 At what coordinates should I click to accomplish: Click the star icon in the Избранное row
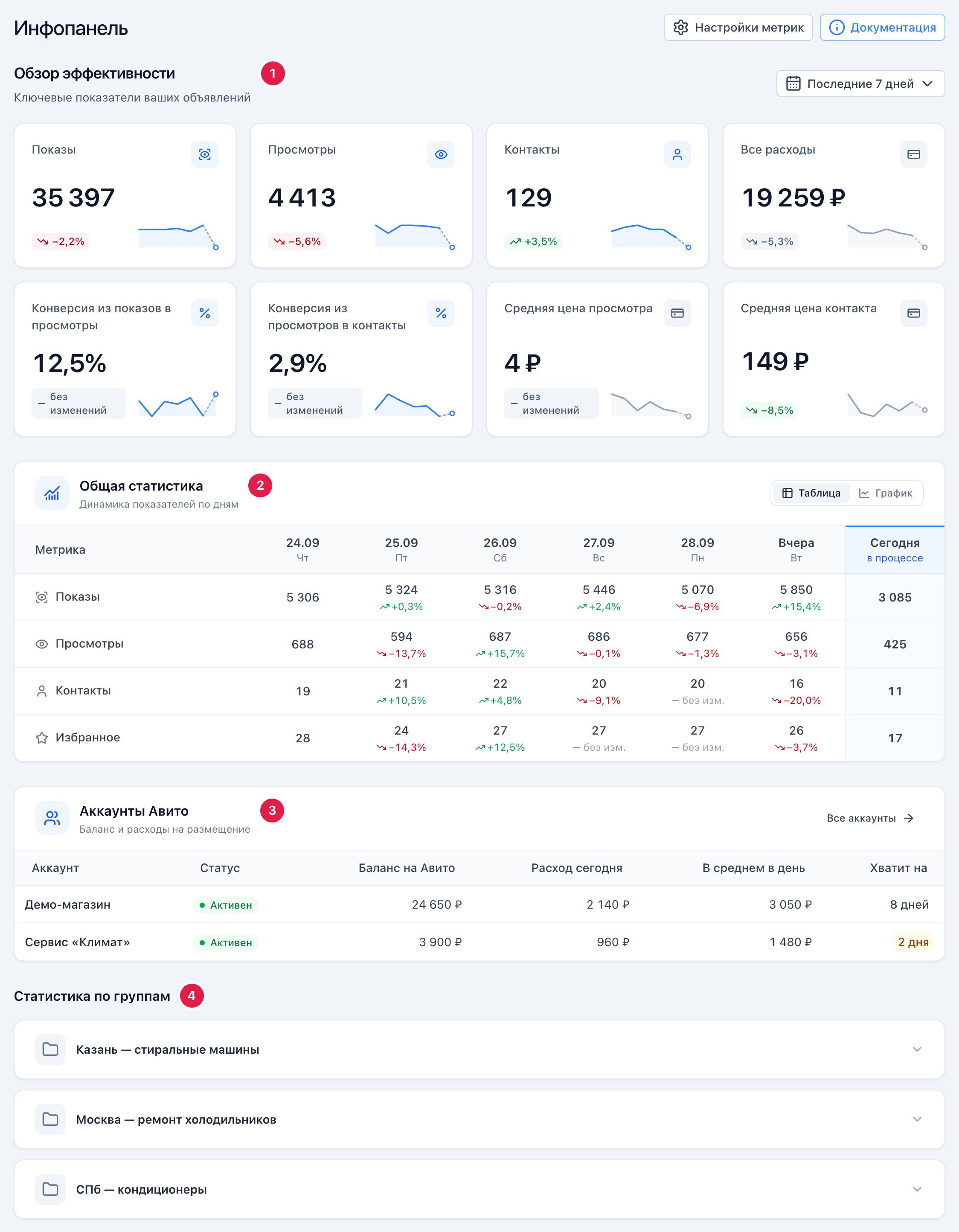click(x=42, y=738)
